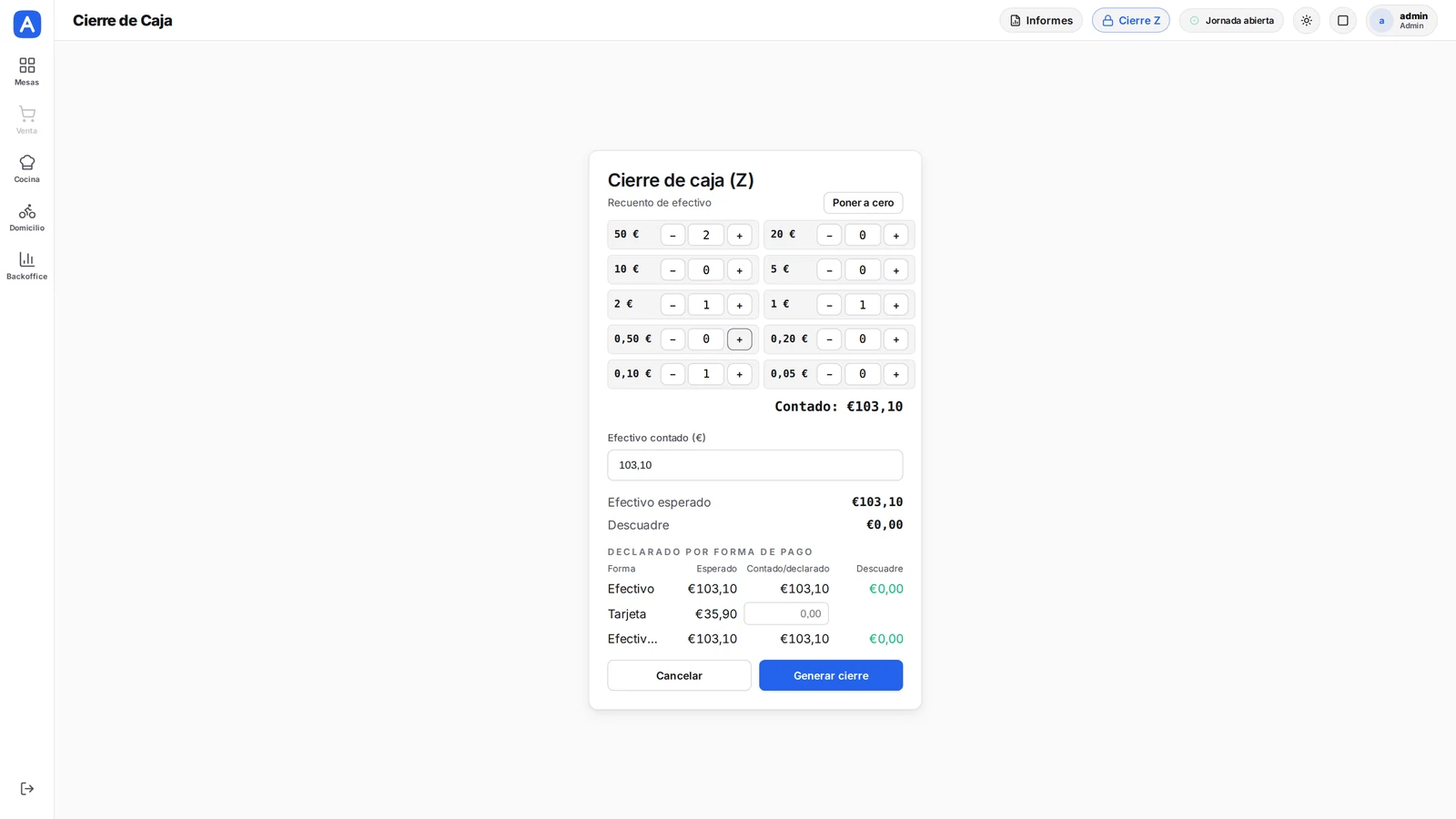The width and height of the screenshot is (1456, 819).
Task: Reset counts with Poner a cero
Action: (863, 203)
